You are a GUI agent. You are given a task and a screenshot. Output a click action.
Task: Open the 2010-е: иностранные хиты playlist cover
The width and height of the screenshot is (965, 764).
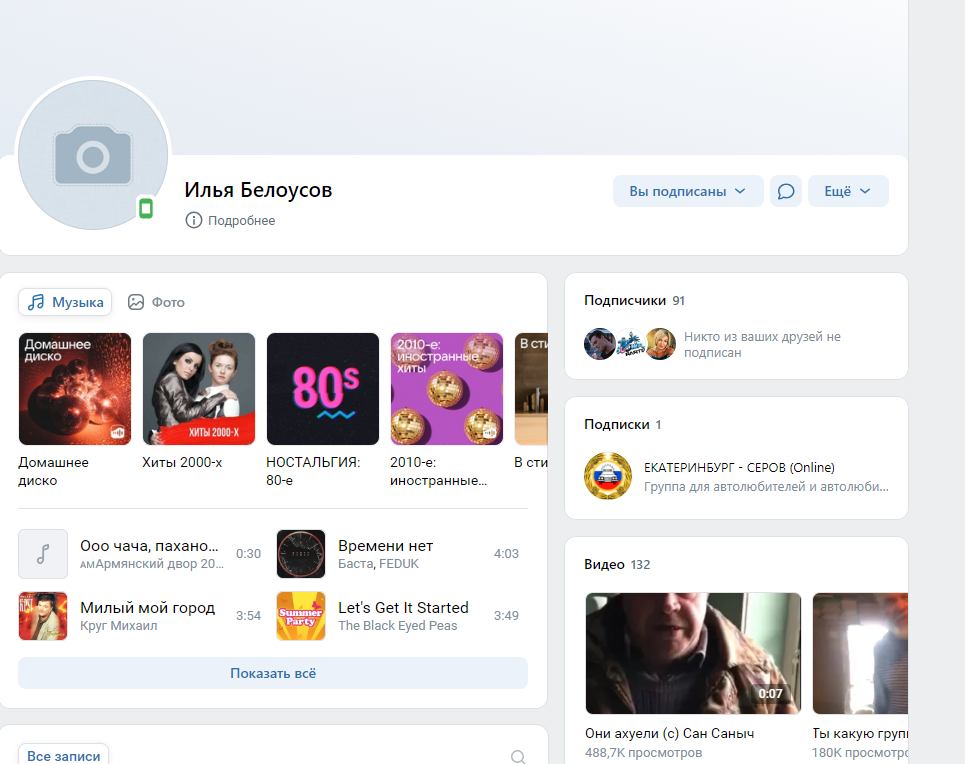tap(447, 389)
